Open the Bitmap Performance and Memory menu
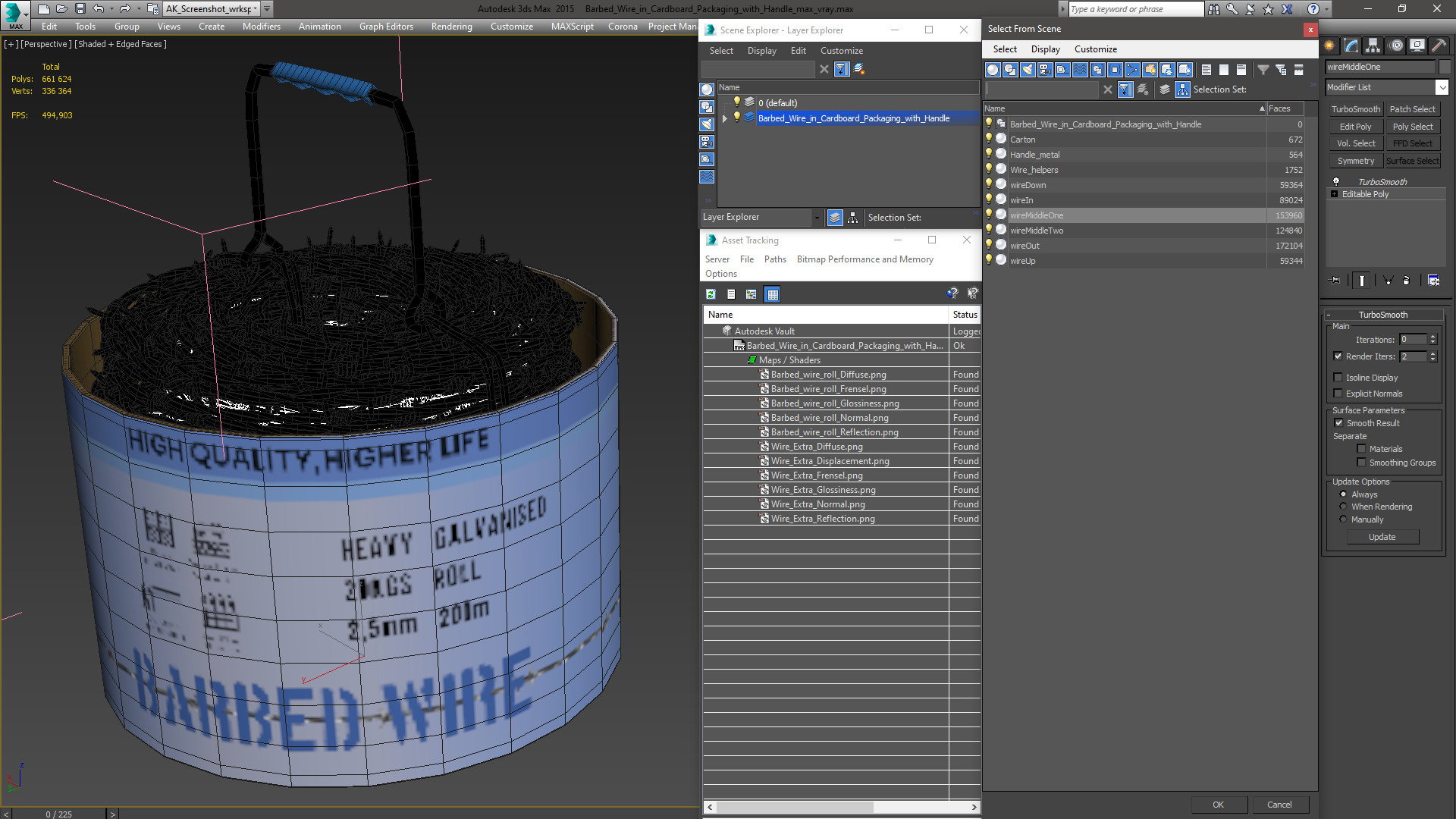 tap(864, 259)
